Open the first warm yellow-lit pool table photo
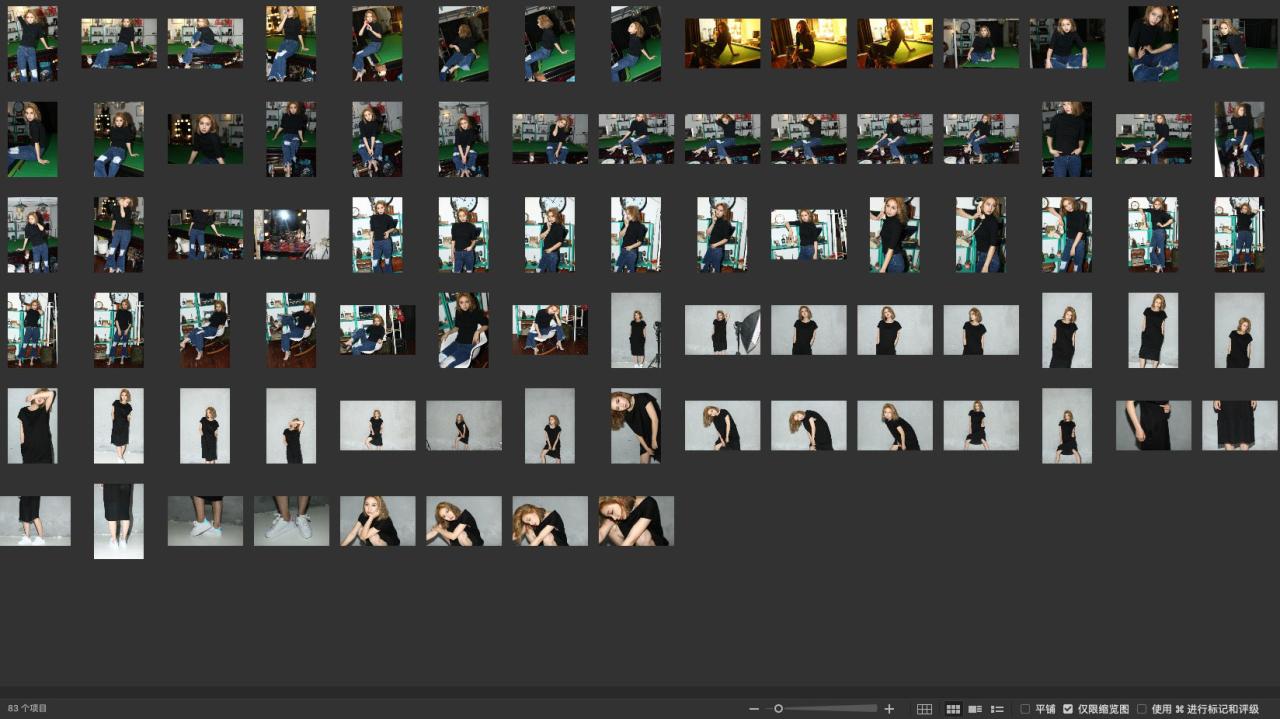The width and height of the screenshot is (1280, 719). coord(722,43)
